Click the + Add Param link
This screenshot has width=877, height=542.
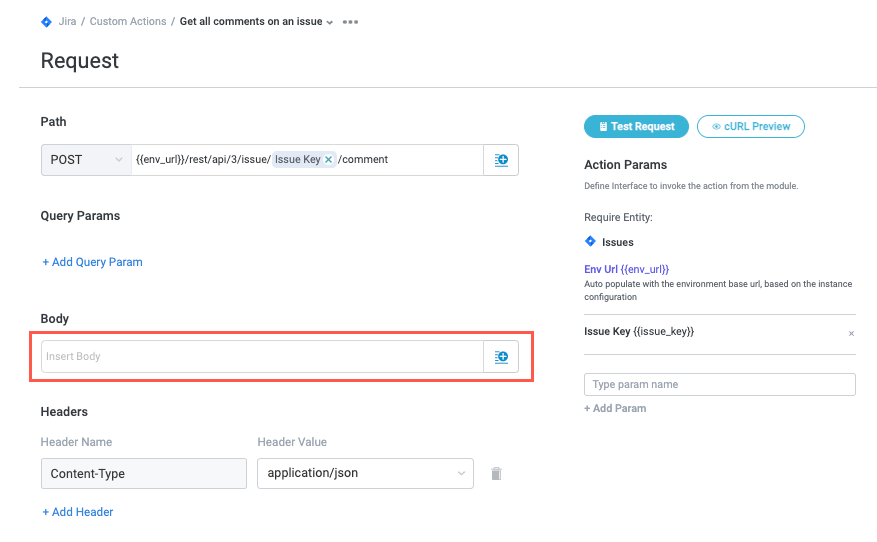coord(615,408)
